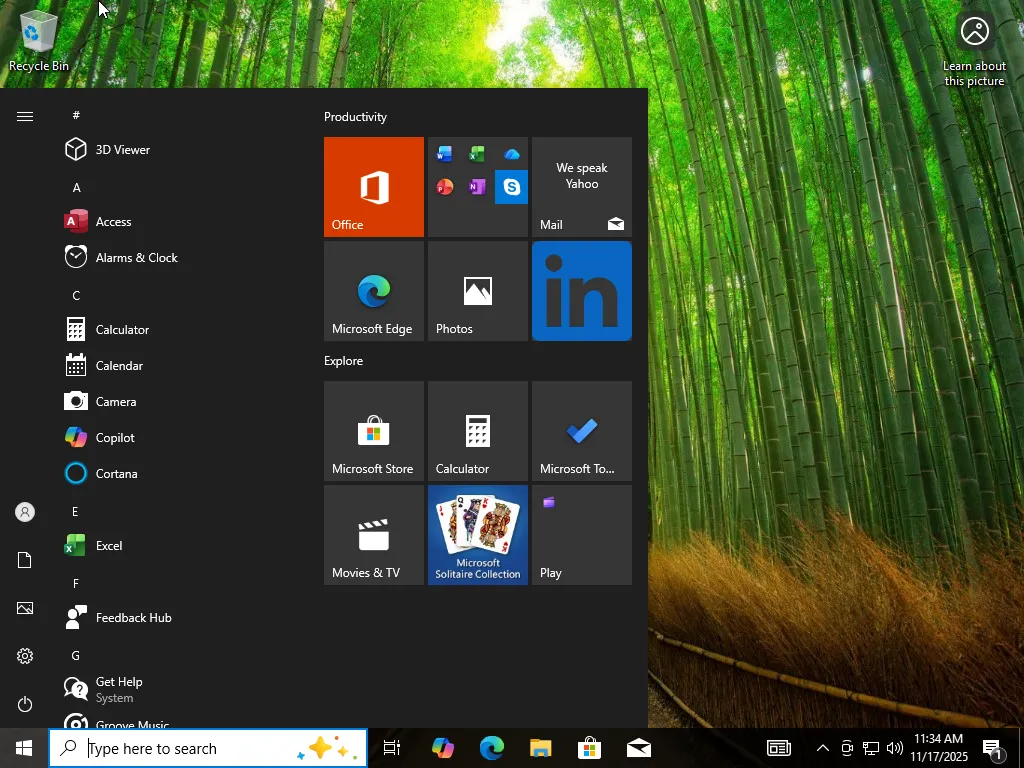Open the Office tile
This screenshot has height=768, width=1024.
point(373,187)
